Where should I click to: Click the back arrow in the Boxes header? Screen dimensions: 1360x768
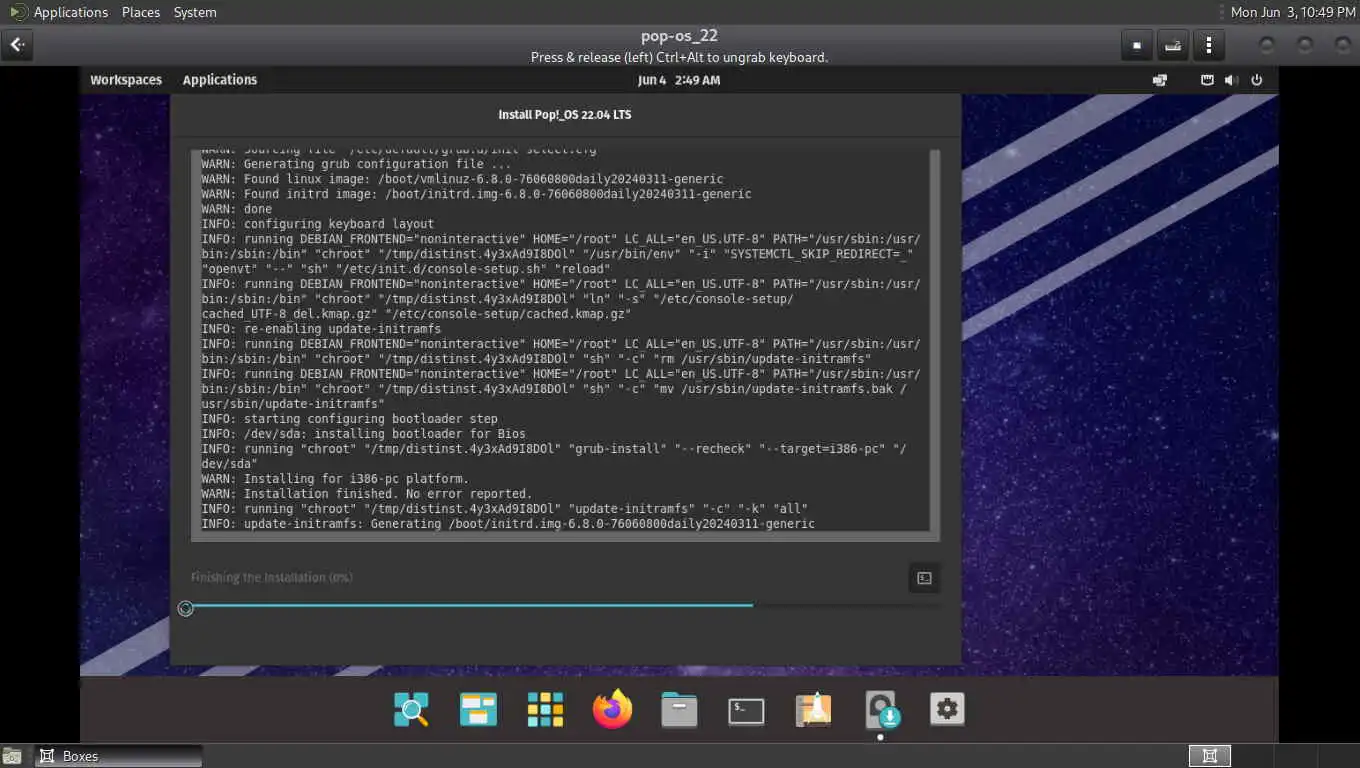pos(18,45)
